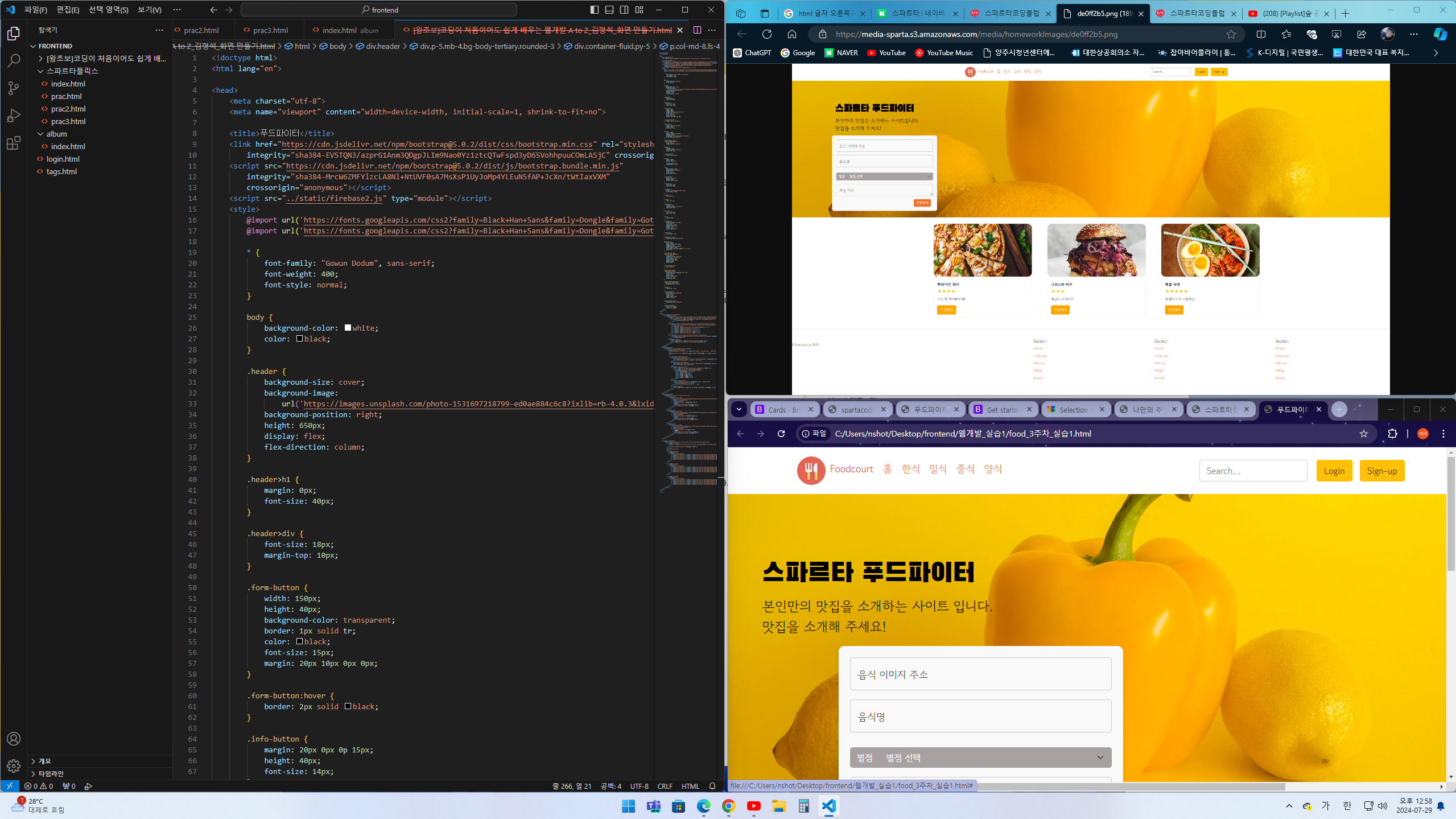Open ChatGPT bookmark in Edge
This screenshot has width=1456, height=819.
tap(752, 53)
